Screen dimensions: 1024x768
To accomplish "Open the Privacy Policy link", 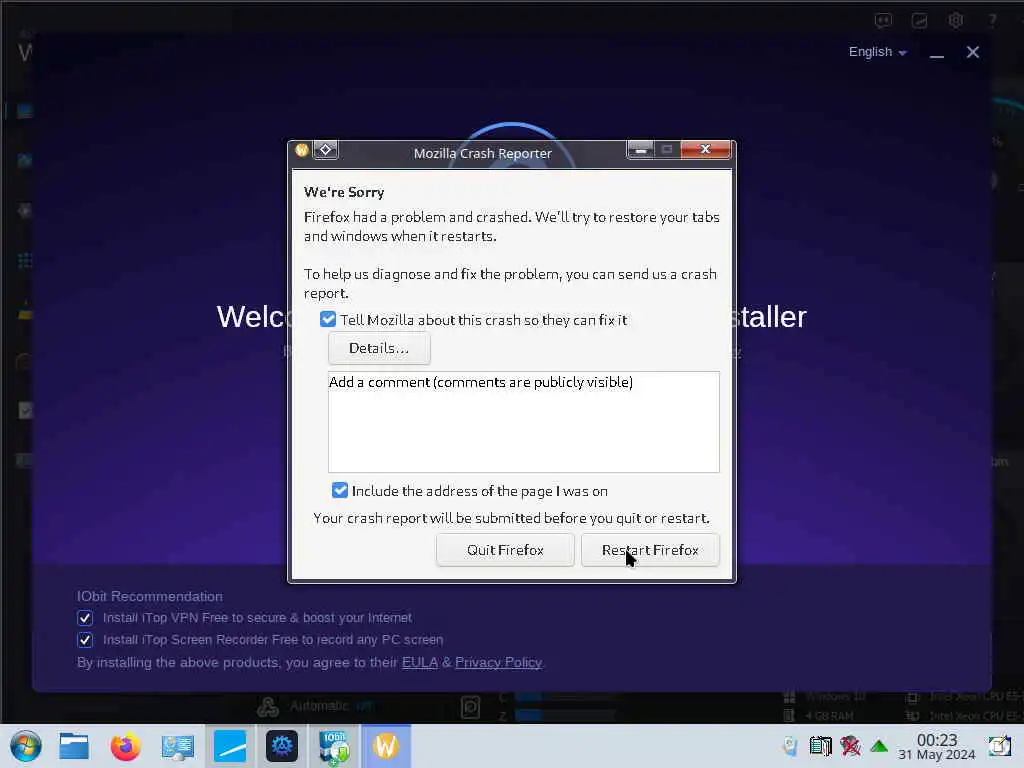I will tap(498, 662).
